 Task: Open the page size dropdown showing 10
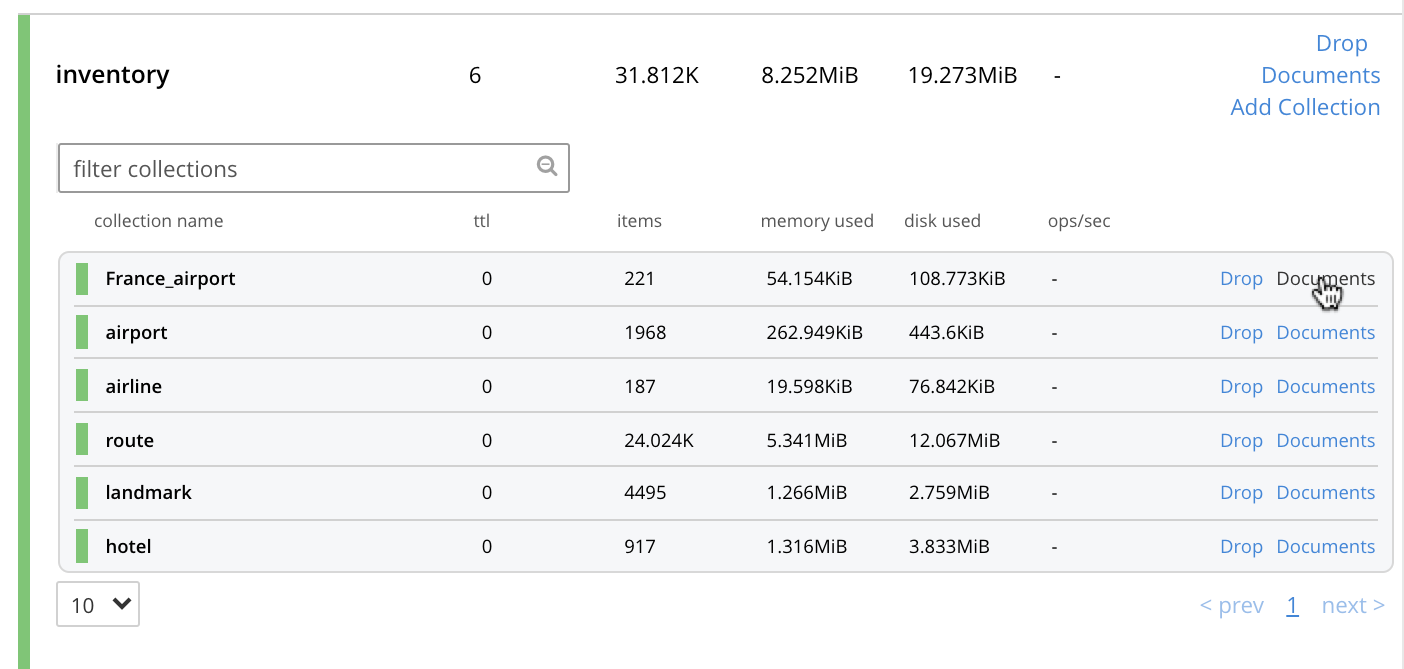tap(98, 605)
